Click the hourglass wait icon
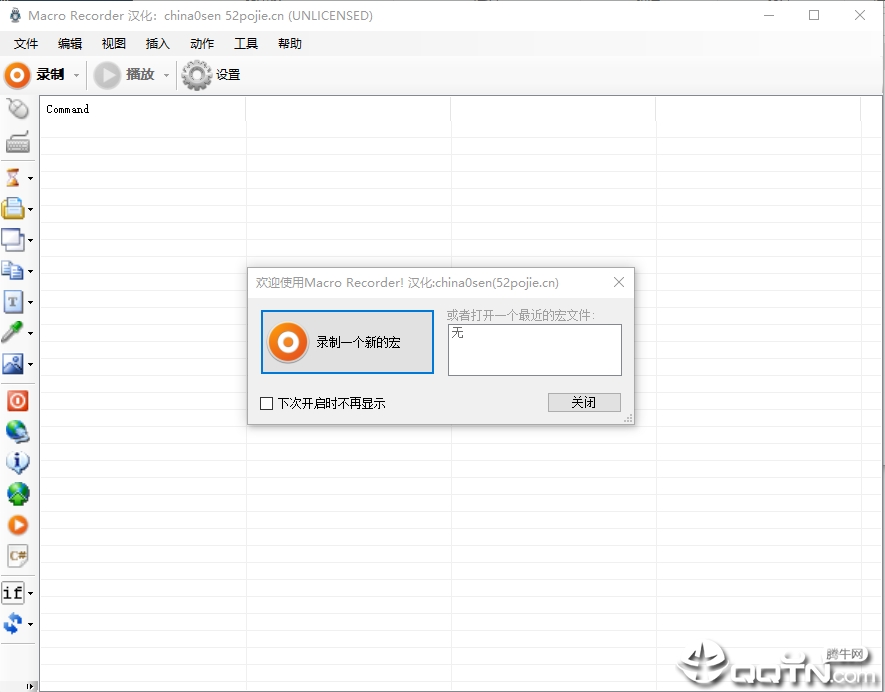 click(x=13, y=178)
